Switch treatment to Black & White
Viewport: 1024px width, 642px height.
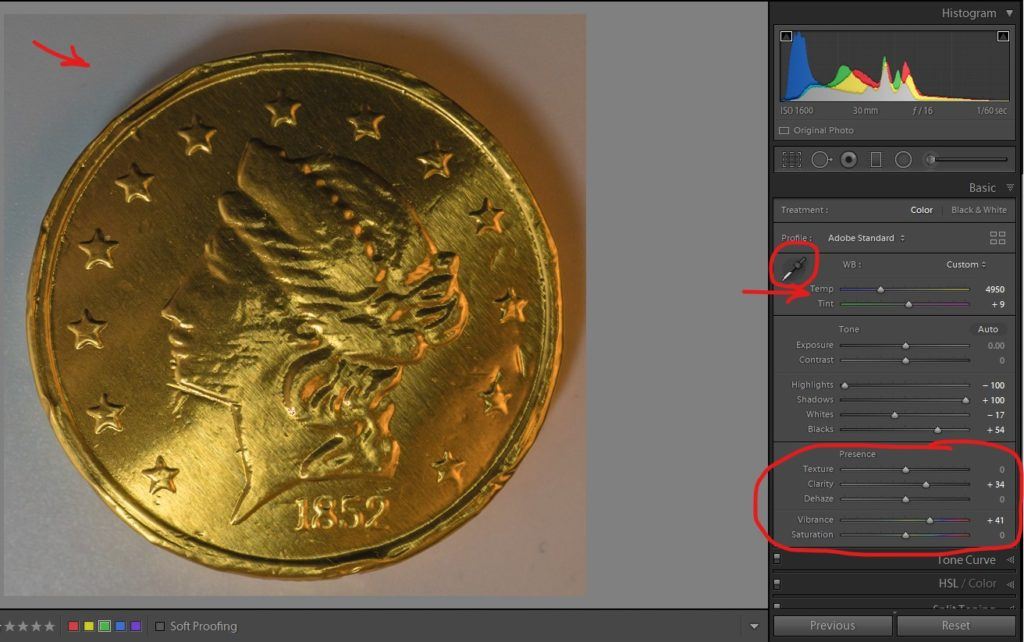978,210
